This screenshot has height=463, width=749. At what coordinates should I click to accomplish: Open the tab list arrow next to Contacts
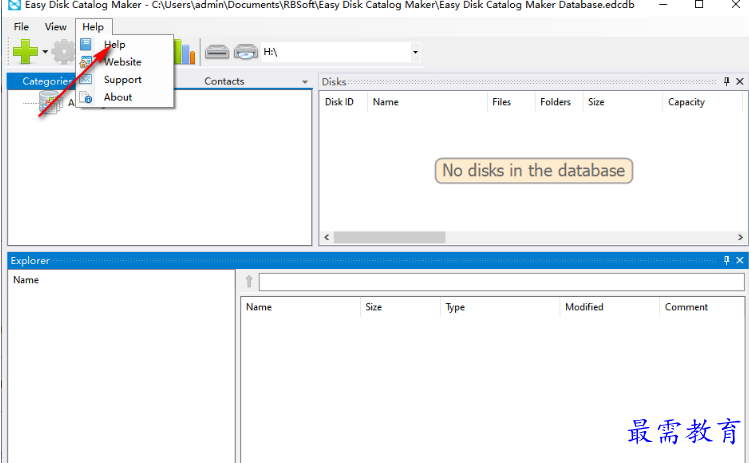tap(305, 82)
